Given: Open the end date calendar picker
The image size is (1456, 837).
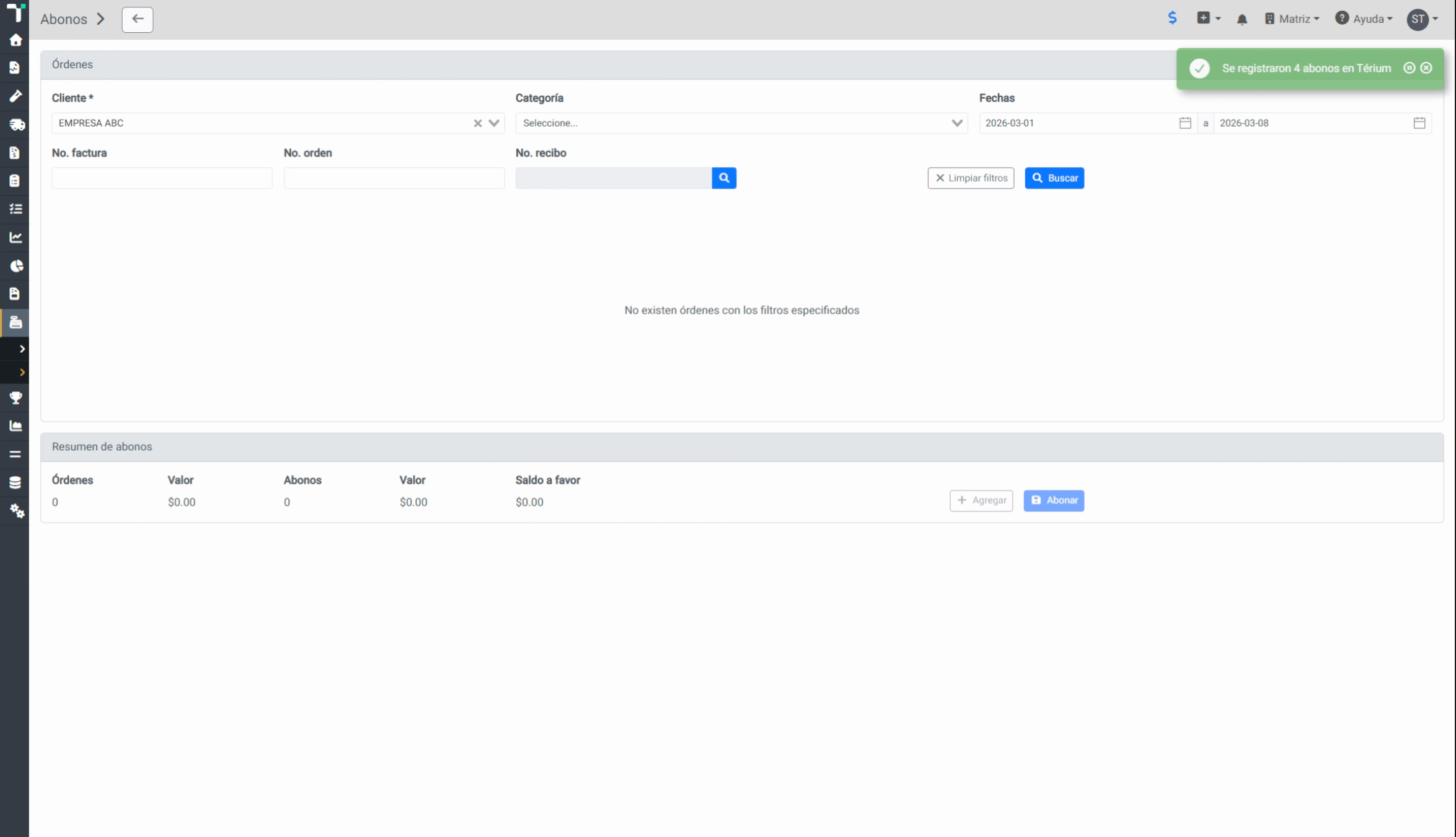Looking at the screenshot, I should coord(1419,123).
